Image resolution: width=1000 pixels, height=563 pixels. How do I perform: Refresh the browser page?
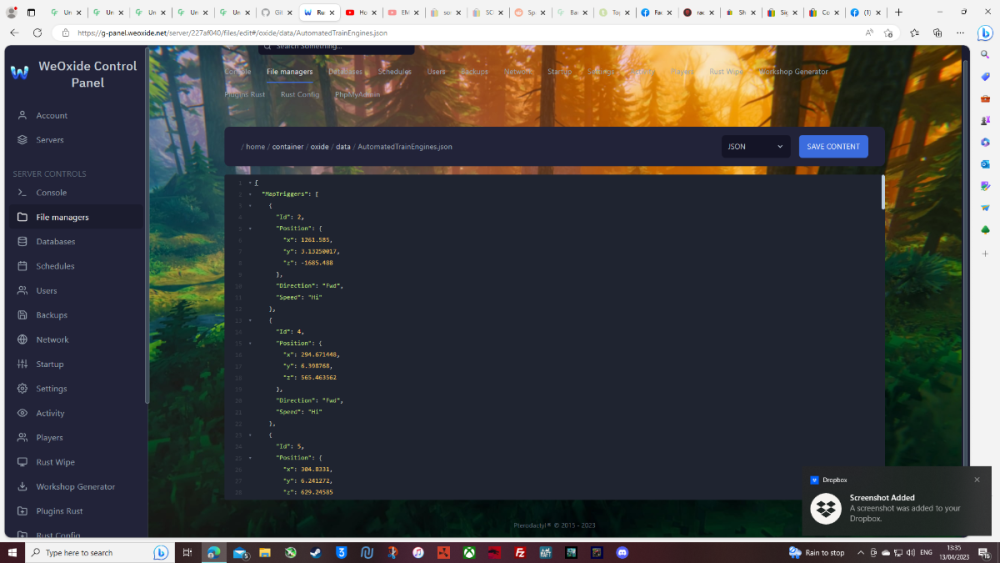click(x=37, y=33)
